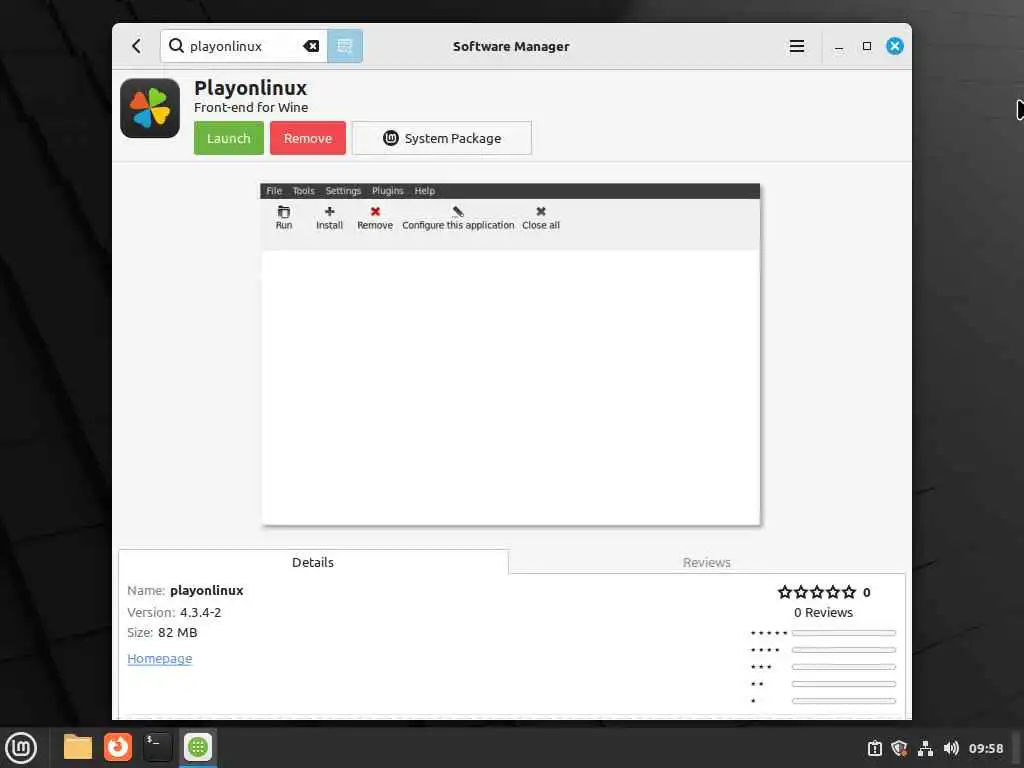Click the five-star rating bar
Screen dimensions: 1024x768
[843, 633]
